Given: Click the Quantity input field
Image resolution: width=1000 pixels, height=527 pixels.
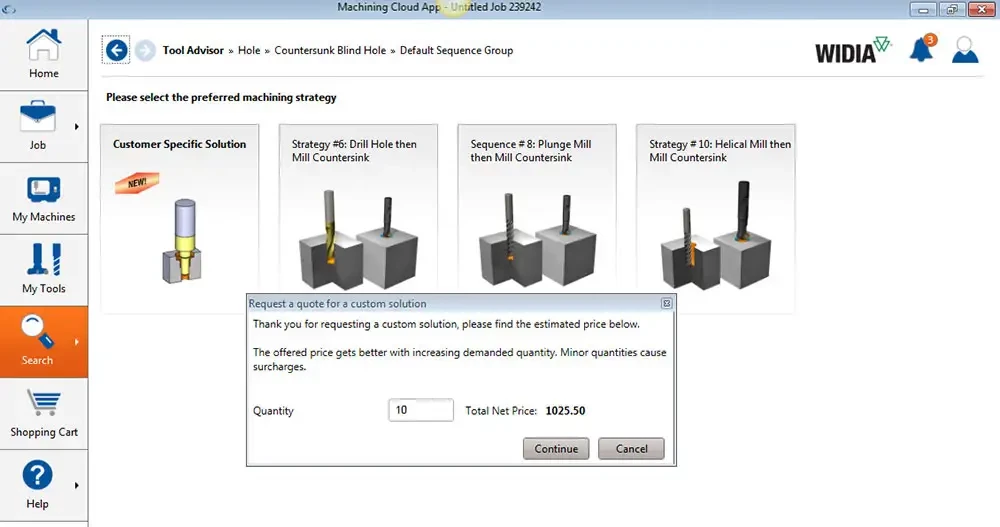Looking at the screenshot, I should pyautogui.click(x=421, y=410).
